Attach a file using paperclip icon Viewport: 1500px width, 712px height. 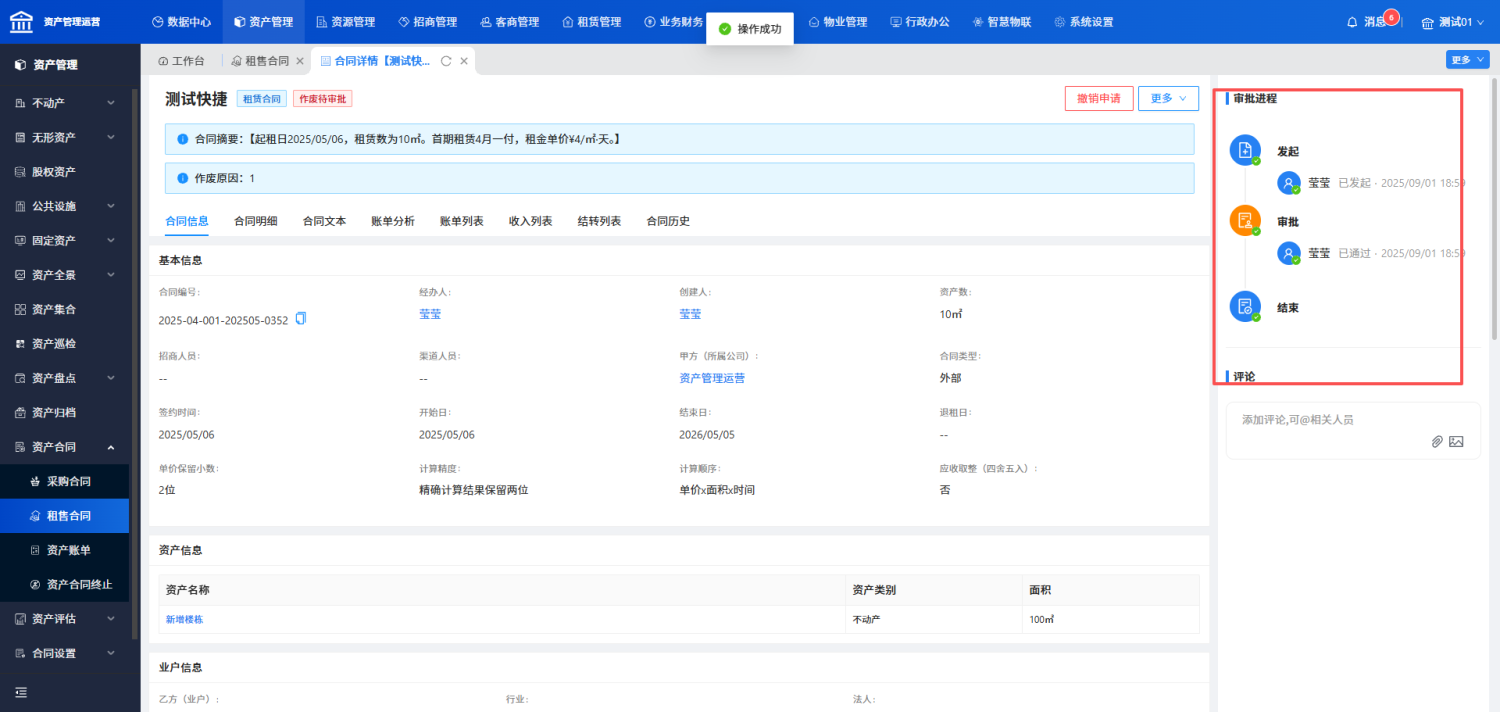(1437, 441)
